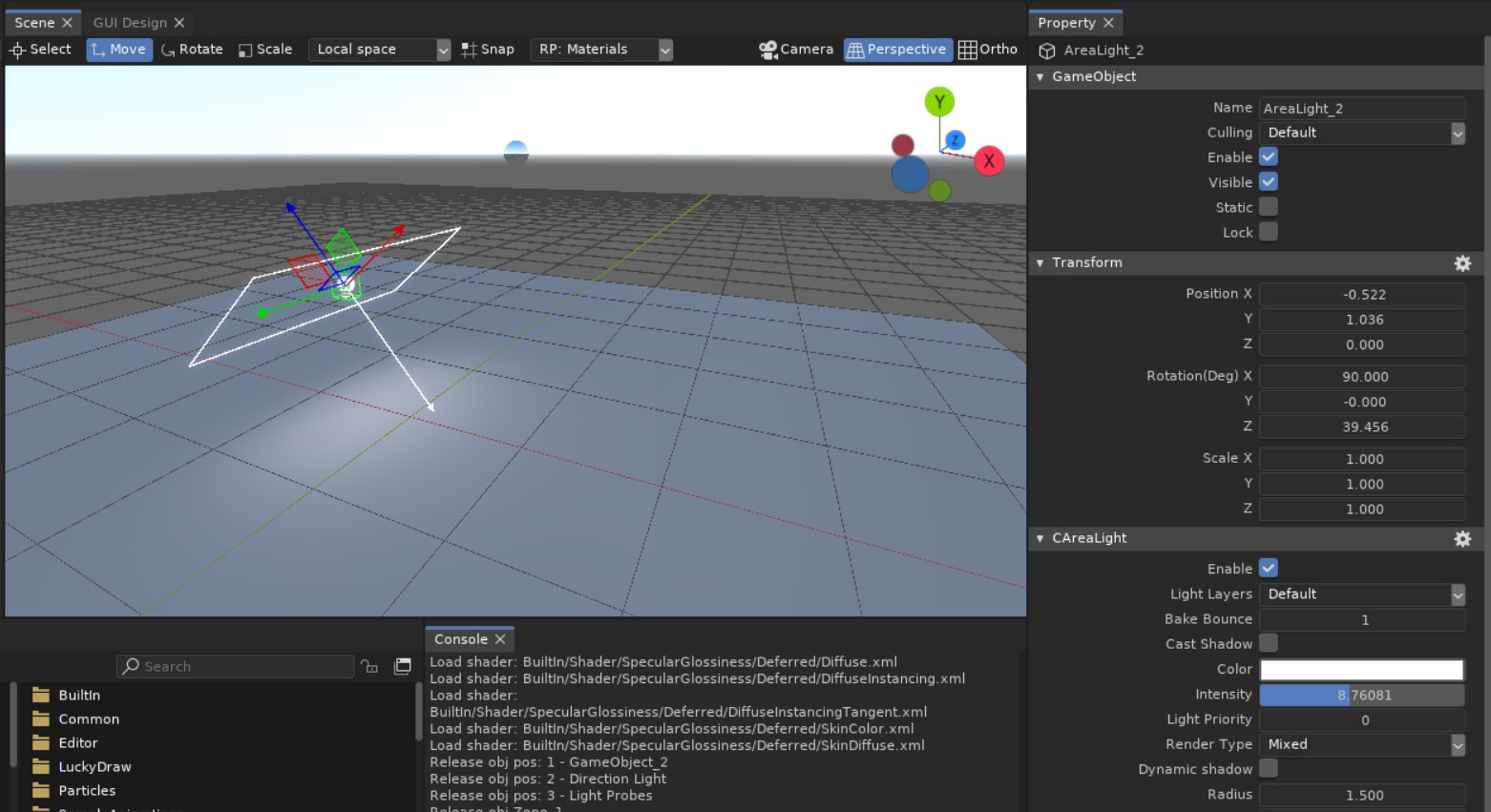Image resolution: width=1491 pixels, height=812 pixels.
Task: Click the Scale X field
Action: point(1362,459)
